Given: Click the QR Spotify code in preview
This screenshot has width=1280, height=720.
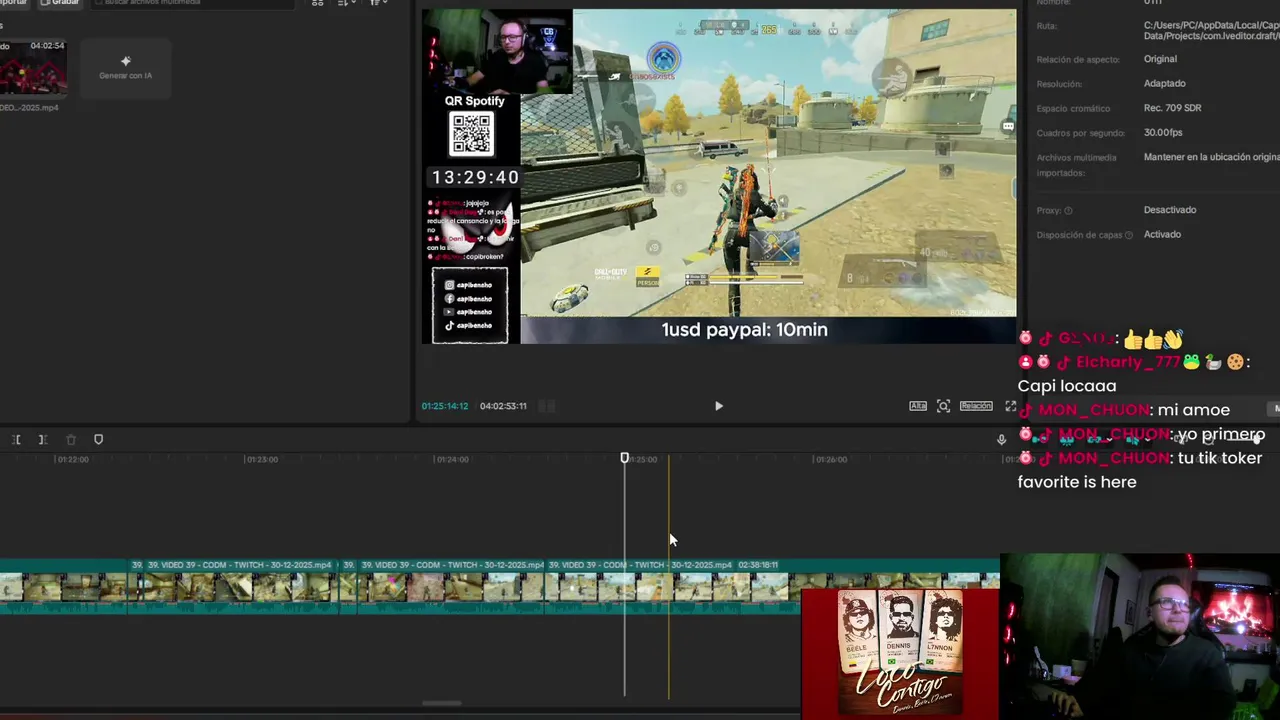Looking at the screenshot, I should coord(472,134).
